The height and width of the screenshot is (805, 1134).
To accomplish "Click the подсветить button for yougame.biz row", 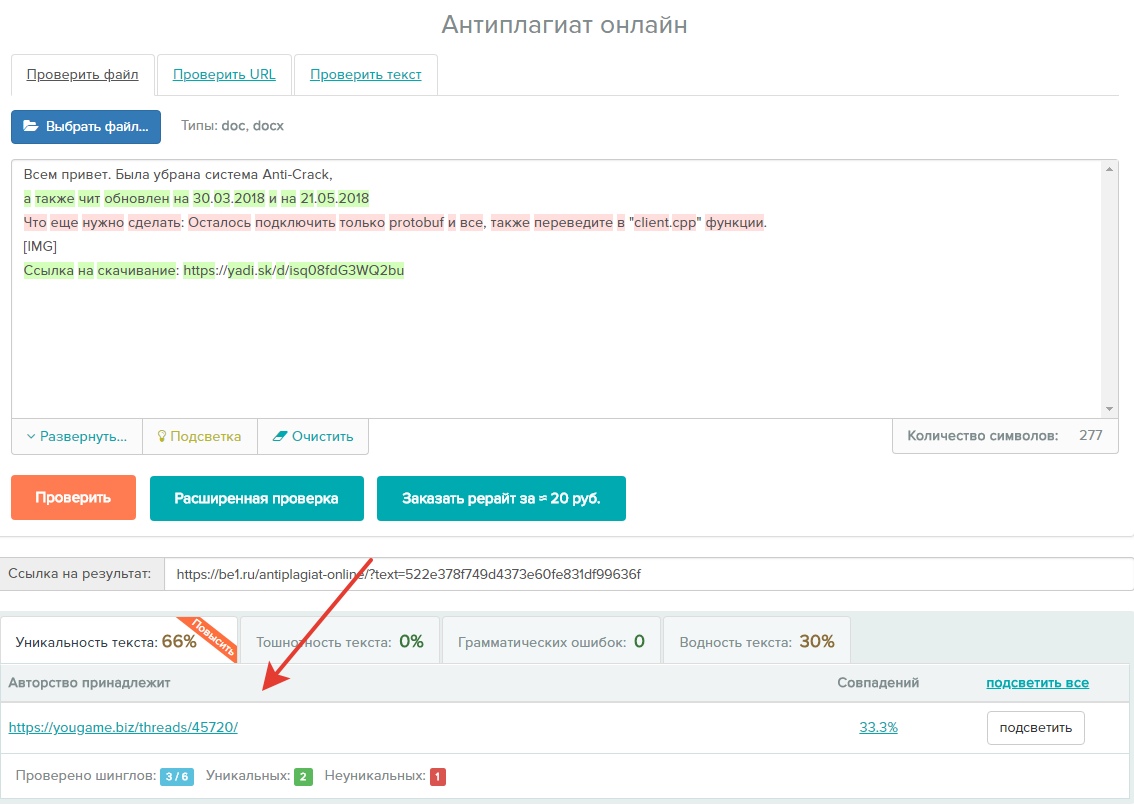I will [x=1036, y=728].
